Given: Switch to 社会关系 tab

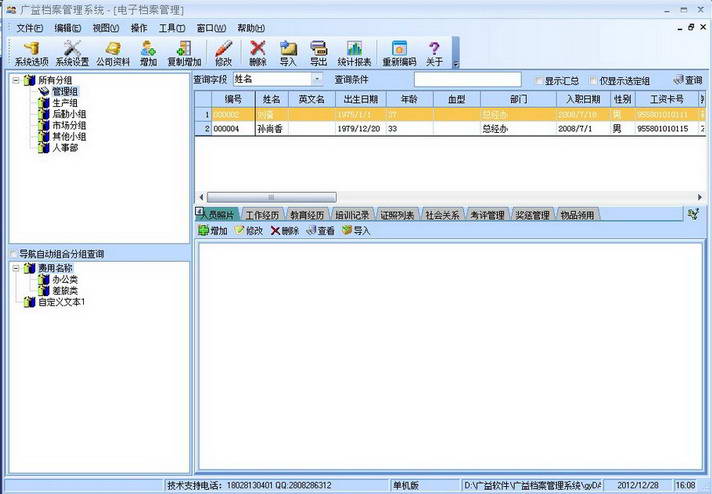Looking at the screenshot, I should click(x=442, y=215).
